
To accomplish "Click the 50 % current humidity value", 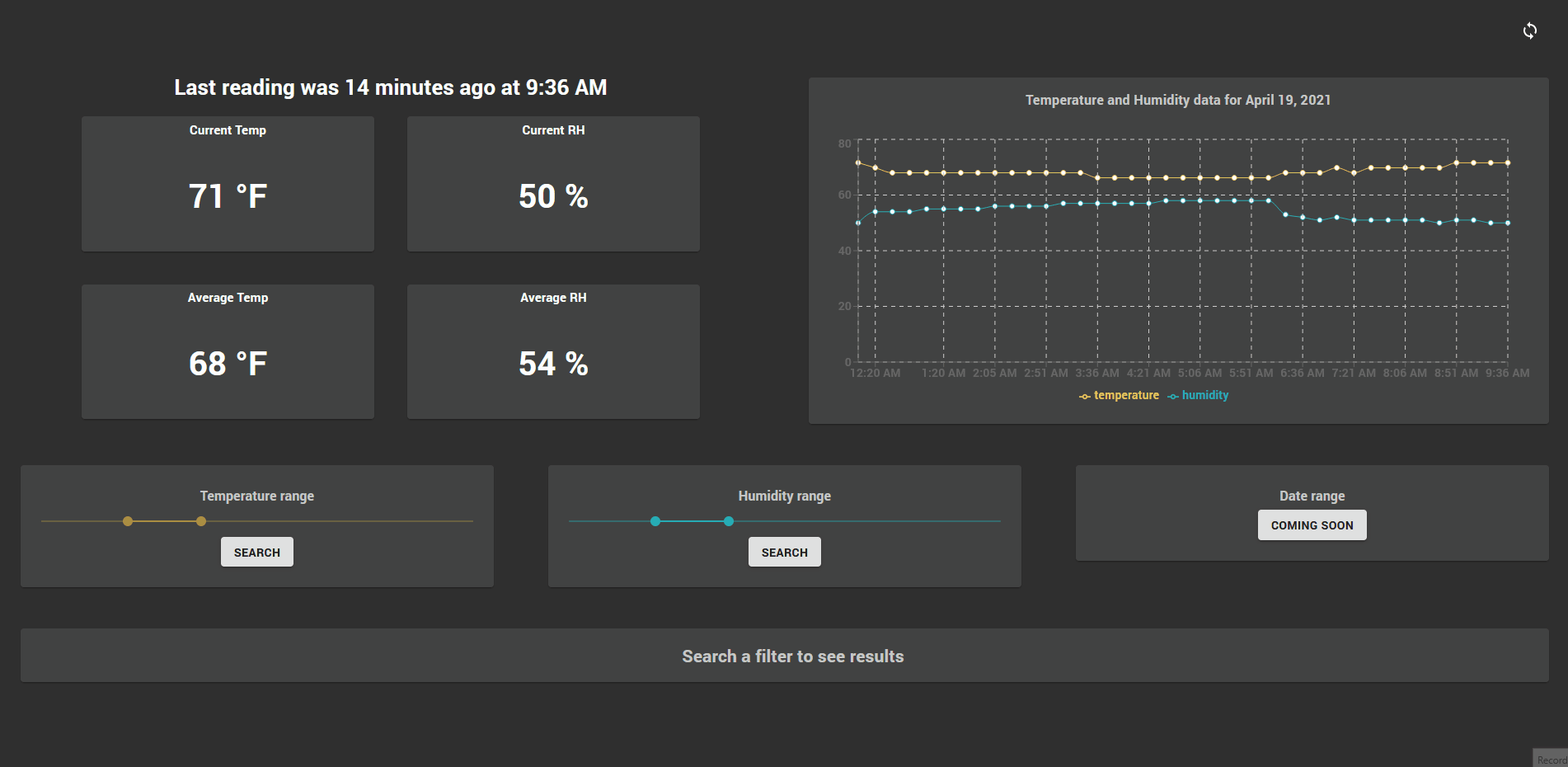I will [x=553, y=196].
